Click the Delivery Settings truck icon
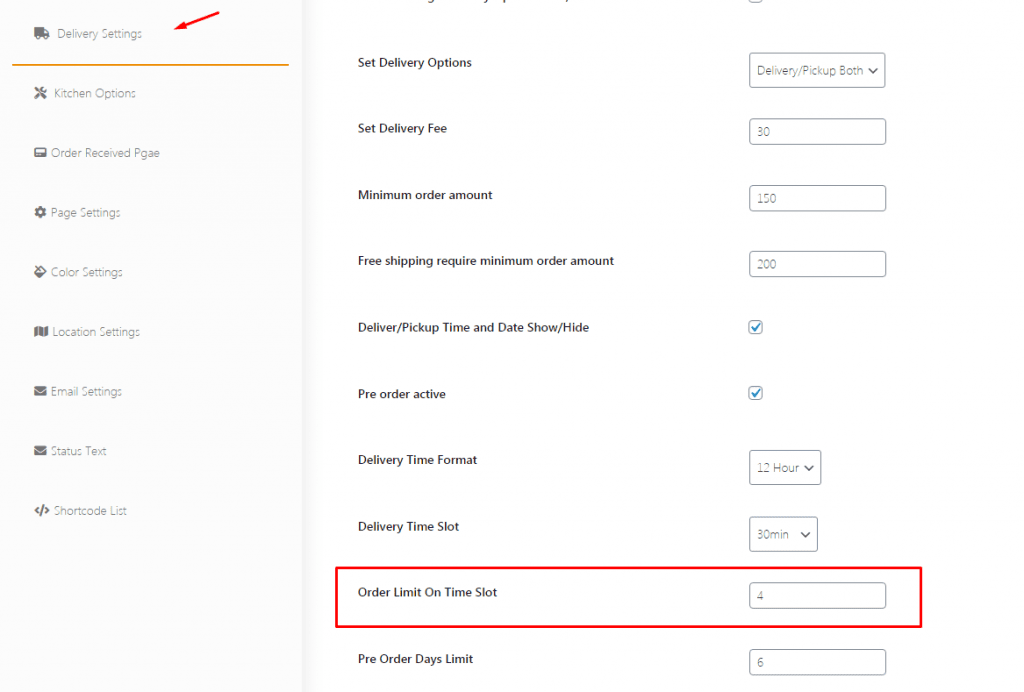 click(x=42, y=33)
